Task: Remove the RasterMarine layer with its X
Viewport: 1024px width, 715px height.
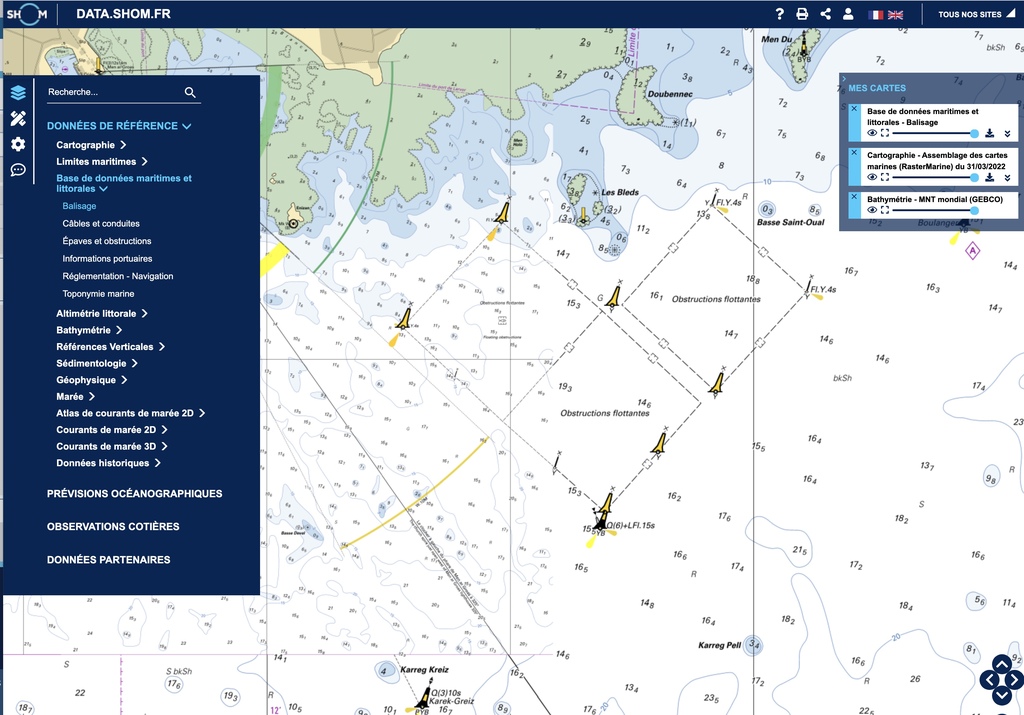Action: pos(854,152)
